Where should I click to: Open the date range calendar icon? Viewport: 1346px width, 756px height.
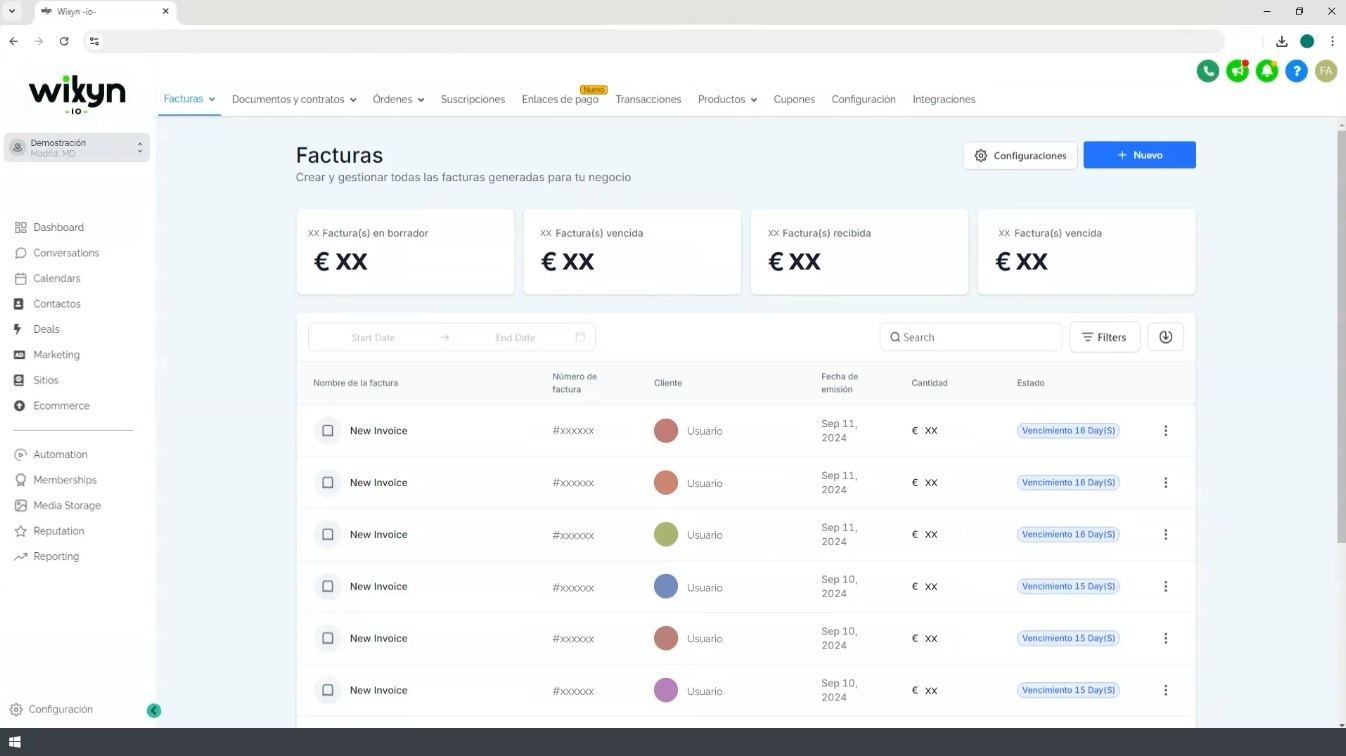[x=580, y=337]
